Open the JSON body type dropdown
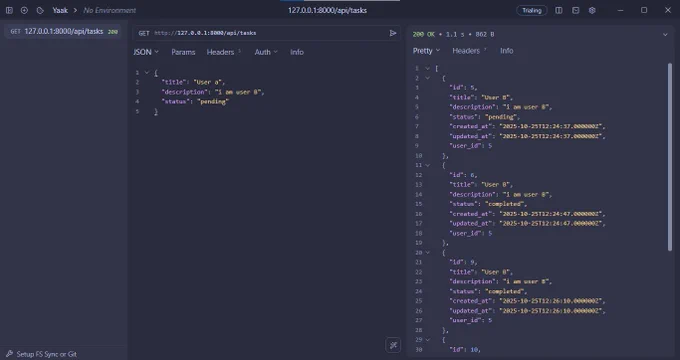 point(146,52)
